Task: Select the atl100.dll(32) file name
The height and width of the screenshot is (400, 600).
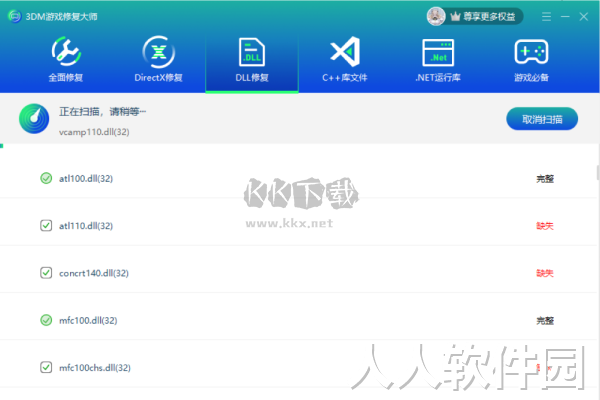Action: (x=86, y=179)
